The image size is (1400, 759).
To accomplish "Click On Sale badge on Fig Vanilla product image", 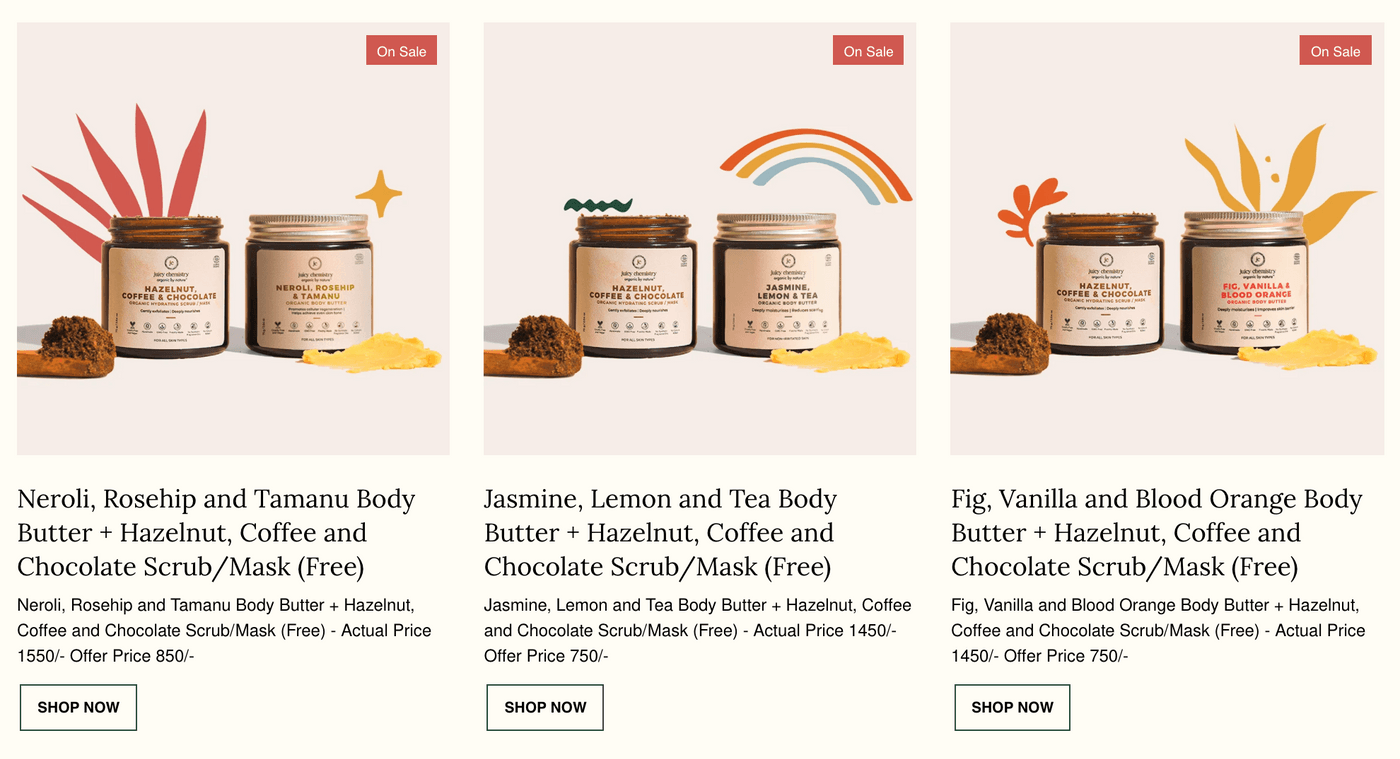I will point(1335,51).
